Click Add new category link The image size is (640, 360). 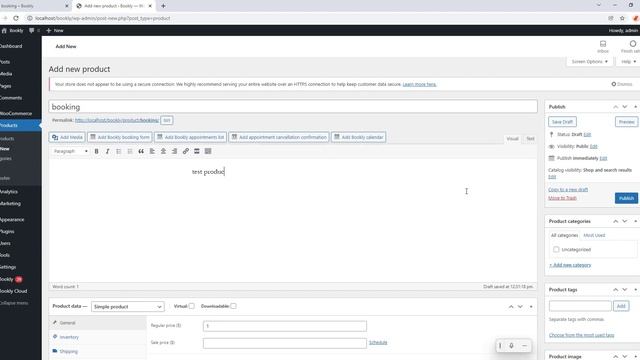point(570,265)
